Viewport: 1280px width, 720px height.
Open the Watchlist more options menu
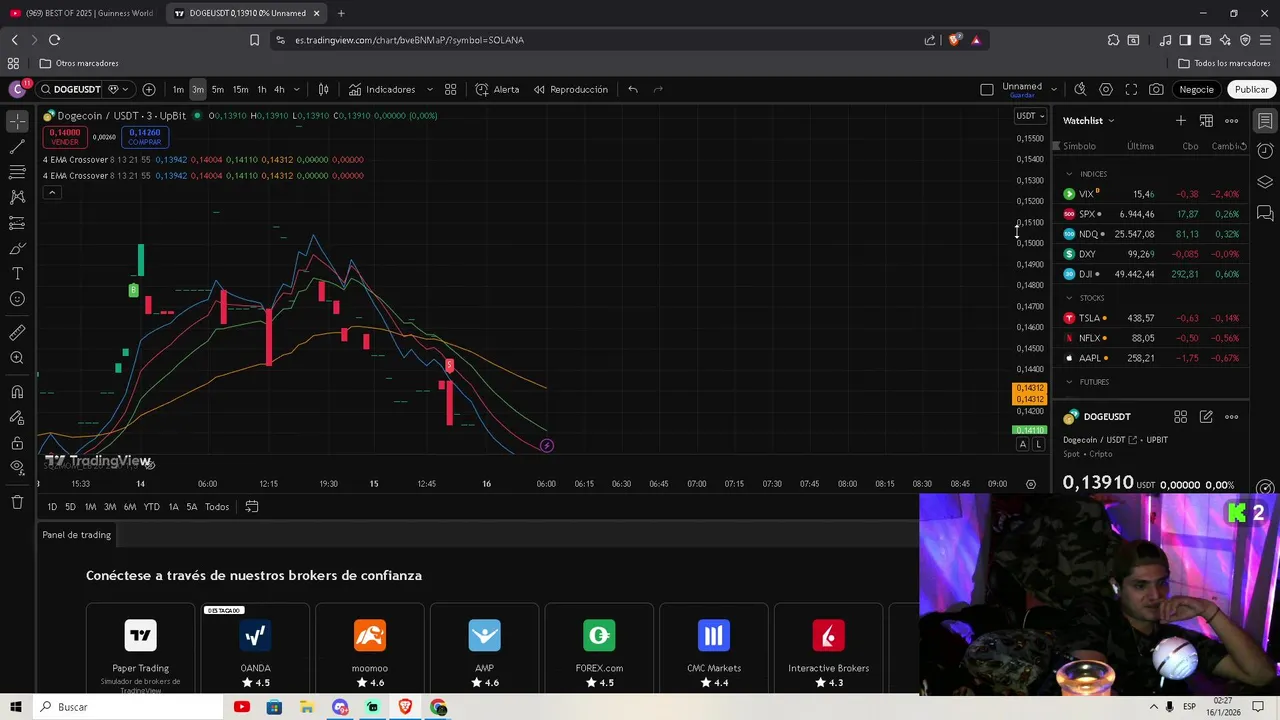pyautogui.click(x=1231, y=121)
